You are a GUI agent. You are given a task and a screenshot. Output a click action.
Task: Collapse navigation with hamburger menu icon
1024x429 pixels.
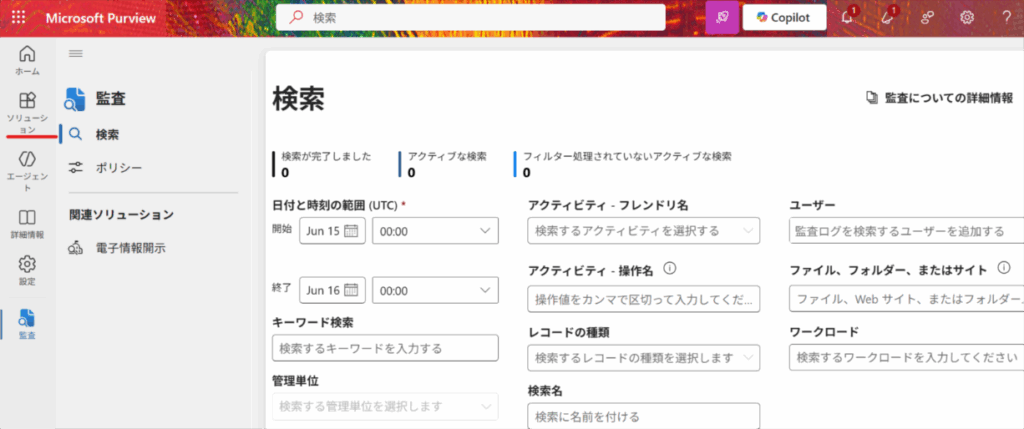coord(75,53)
